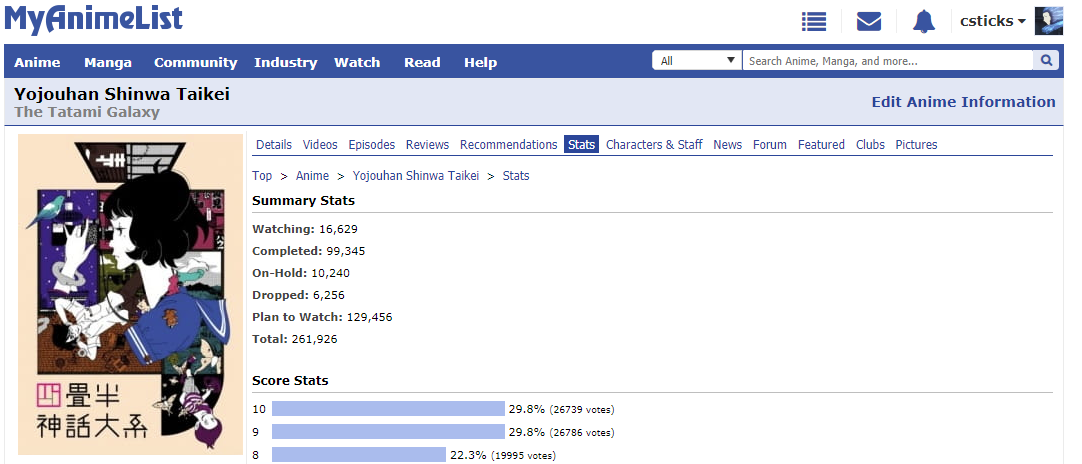Click the Watching: 16,629 stat
Screen dimensions: 1082x464
[x=305, y=229]
